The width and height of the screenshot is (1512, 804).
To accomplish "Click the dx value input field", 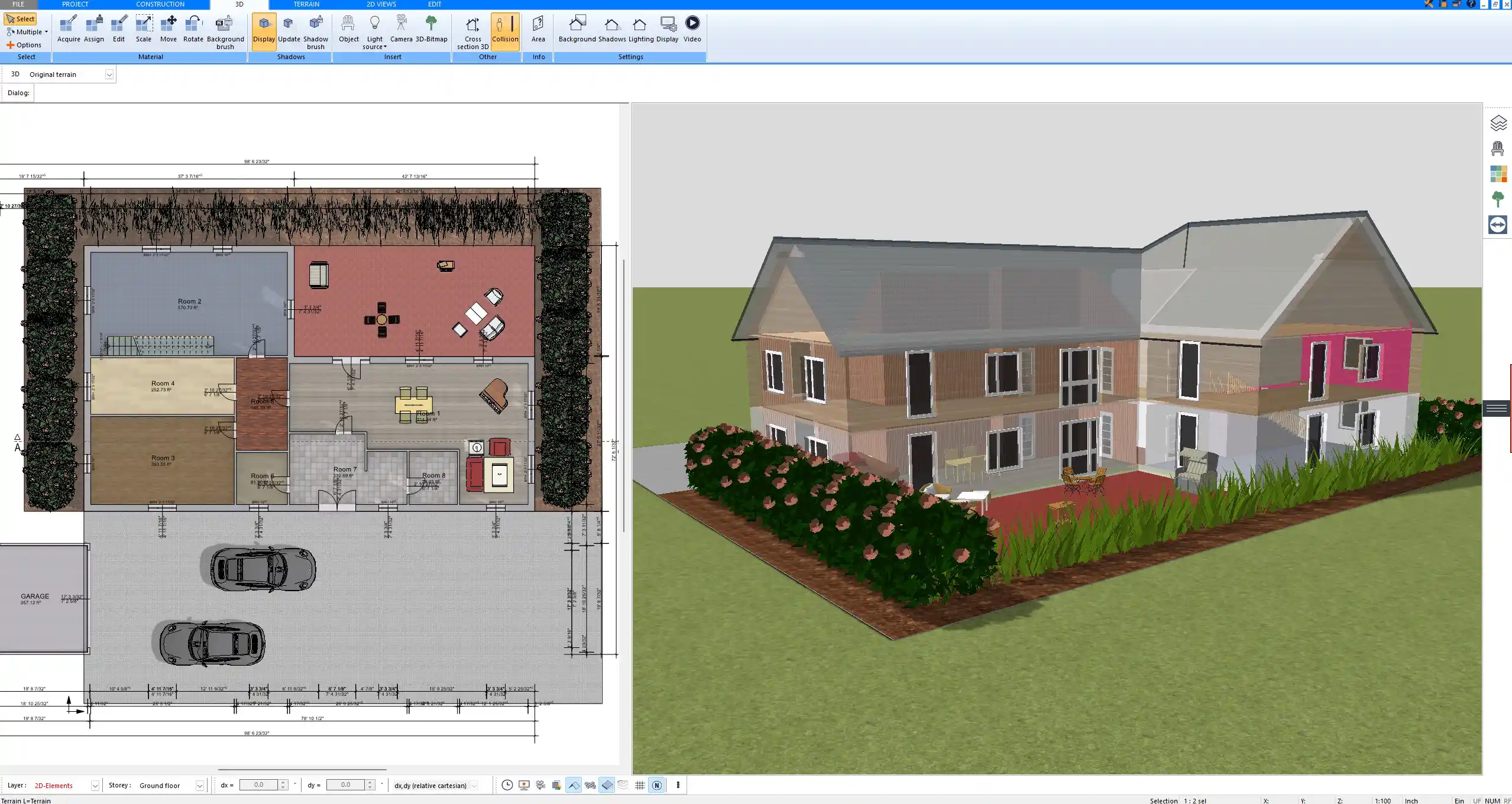I will click(x=258, y=785).
